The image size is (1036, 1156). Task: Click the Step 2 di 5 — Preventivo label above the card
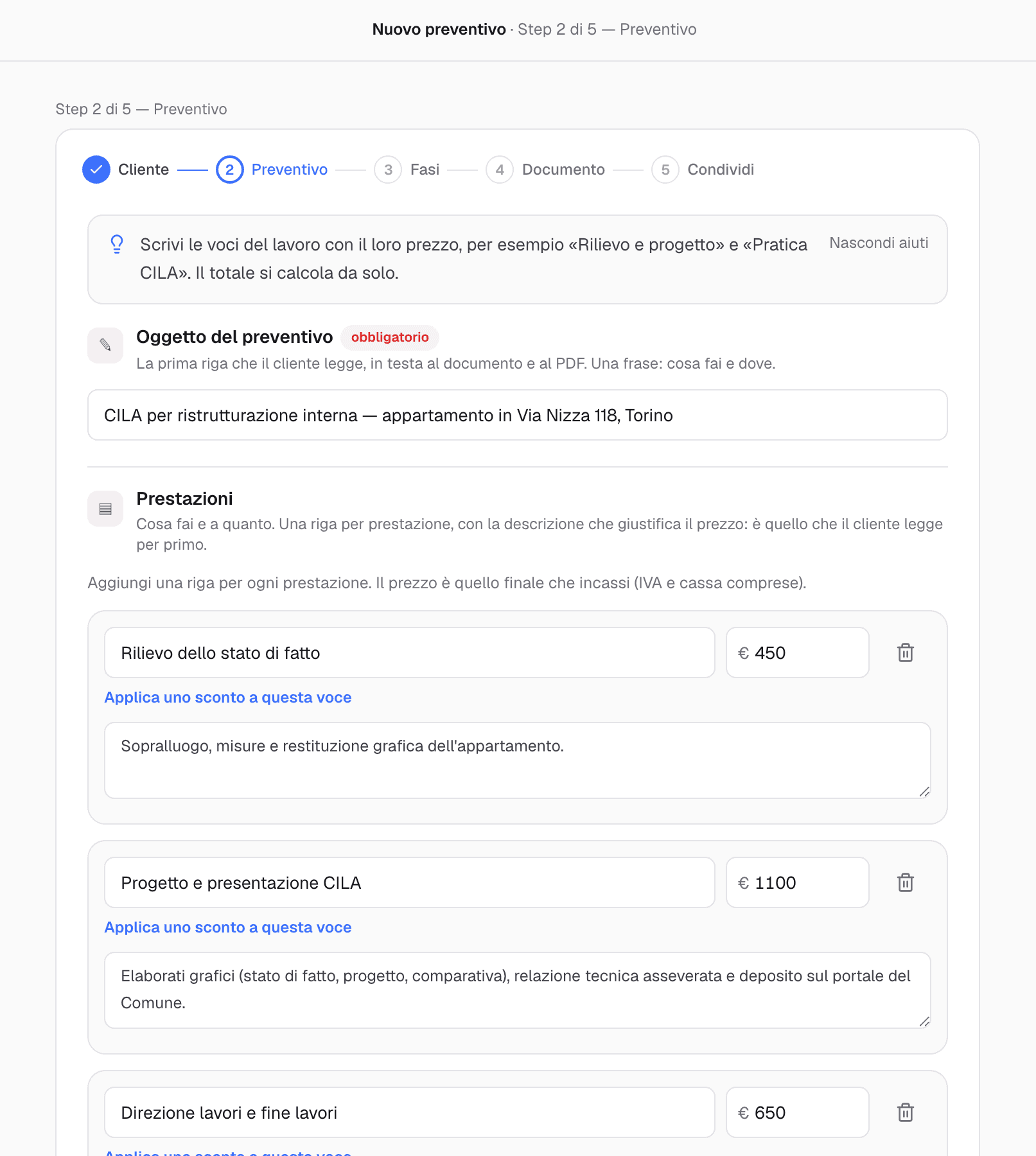coord(141,109)
